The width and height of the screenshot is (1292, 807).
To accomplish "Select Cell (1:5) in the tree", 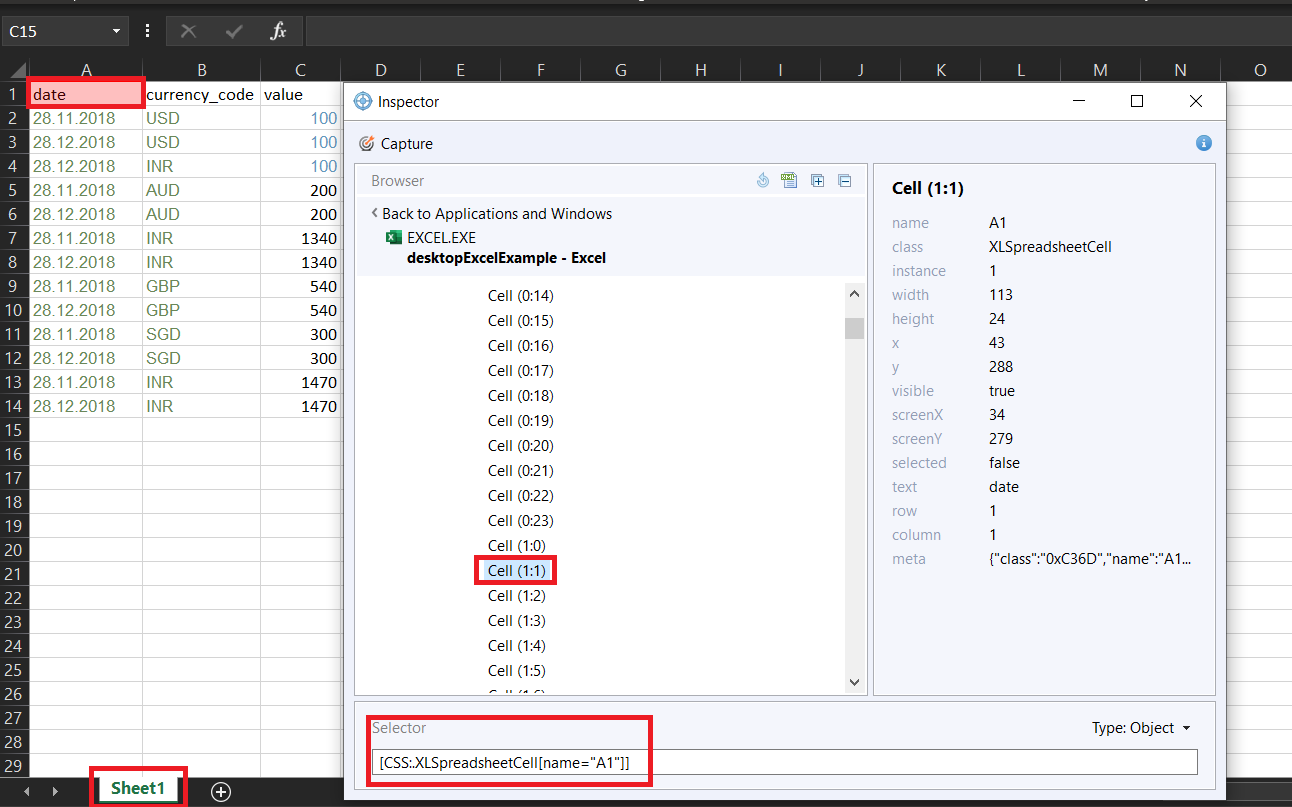I will point(516,671).
